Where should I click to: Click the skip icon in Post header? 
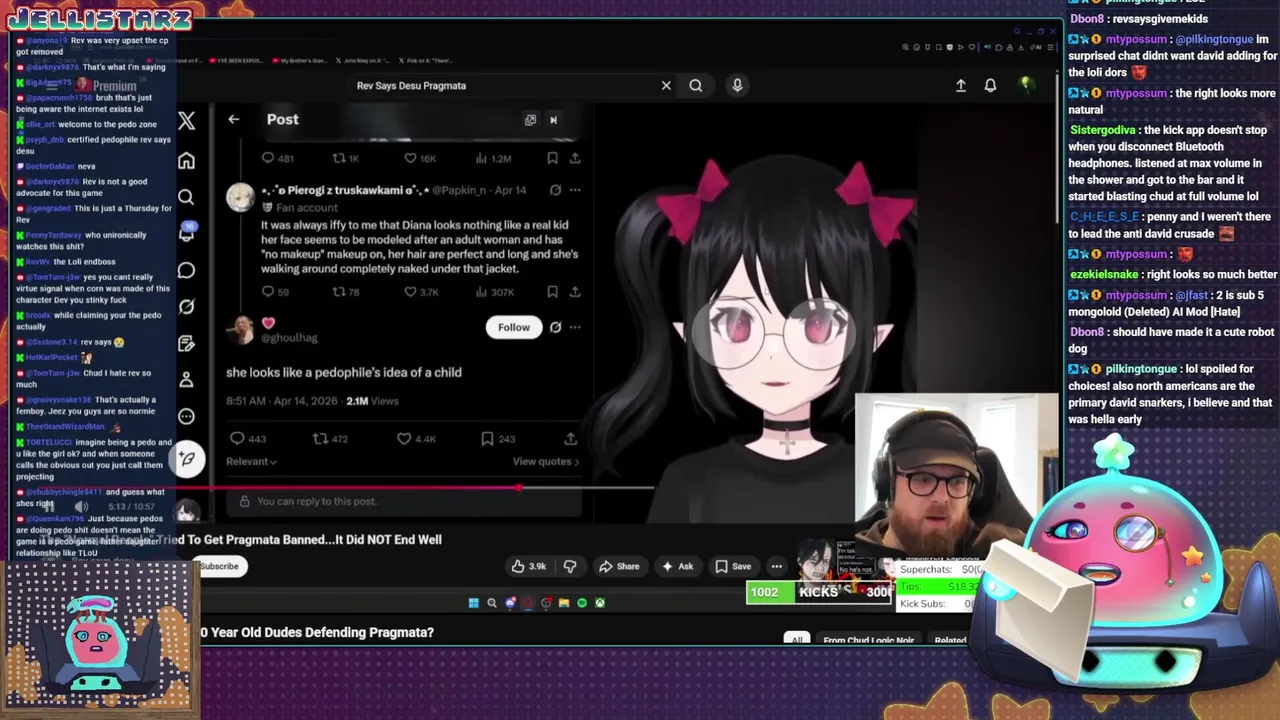pyautogui.click(x=553, y=120)
